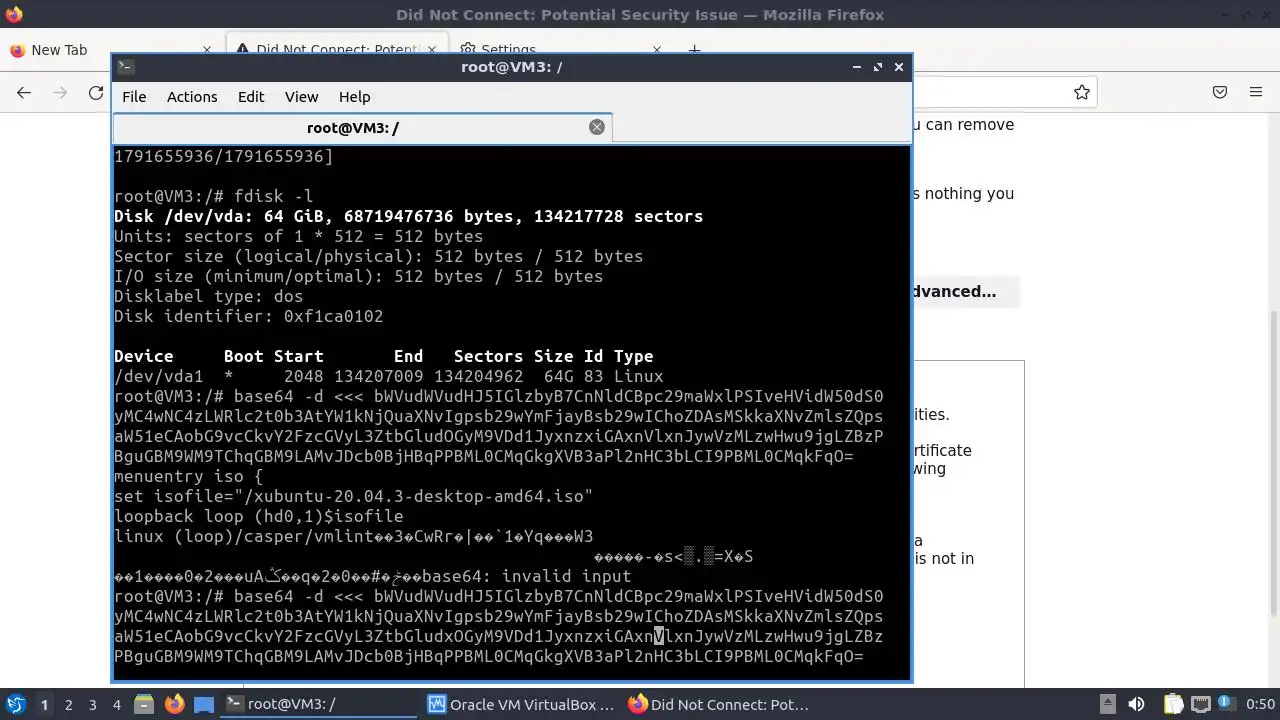The width and height of the screenshot is (1280, 720).
Task: Open the terminal View menu
Action: click(x=301, y=97)
